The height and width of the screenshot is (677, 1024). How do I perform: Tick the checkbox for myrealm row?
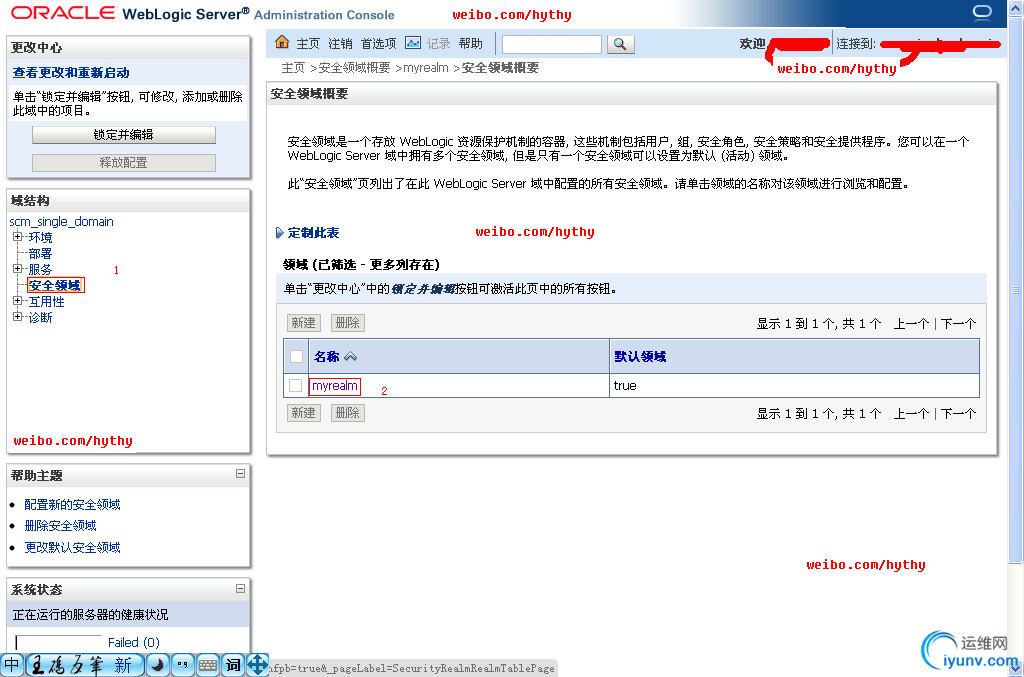296,385
